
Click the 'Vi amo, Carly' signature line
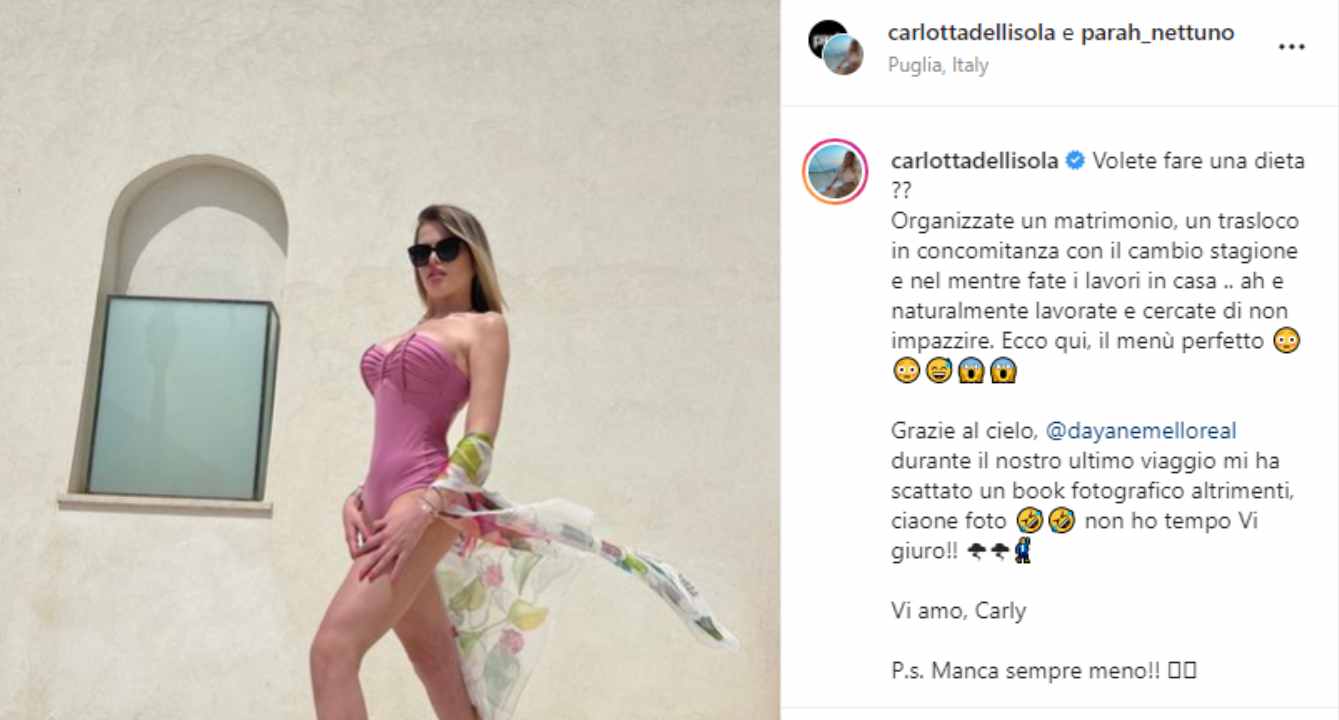click(x=958, y=611)
